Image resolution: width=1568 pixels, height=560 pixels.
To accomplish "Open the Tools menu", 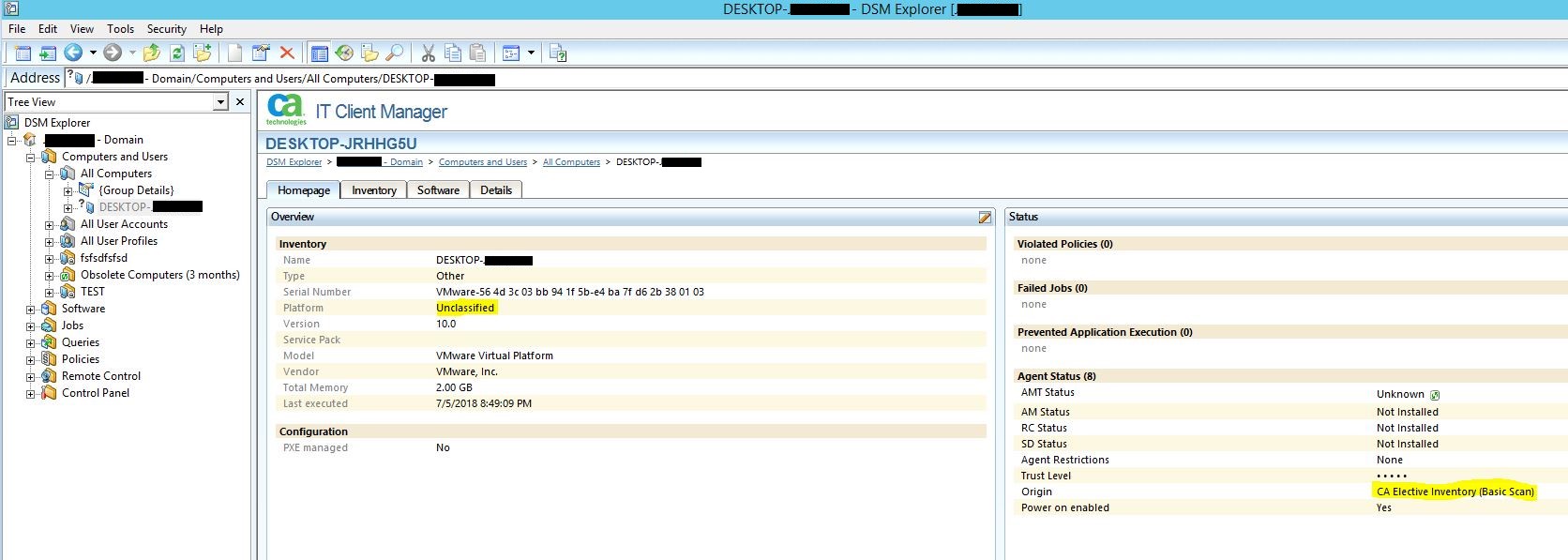I will click(120, 29).
